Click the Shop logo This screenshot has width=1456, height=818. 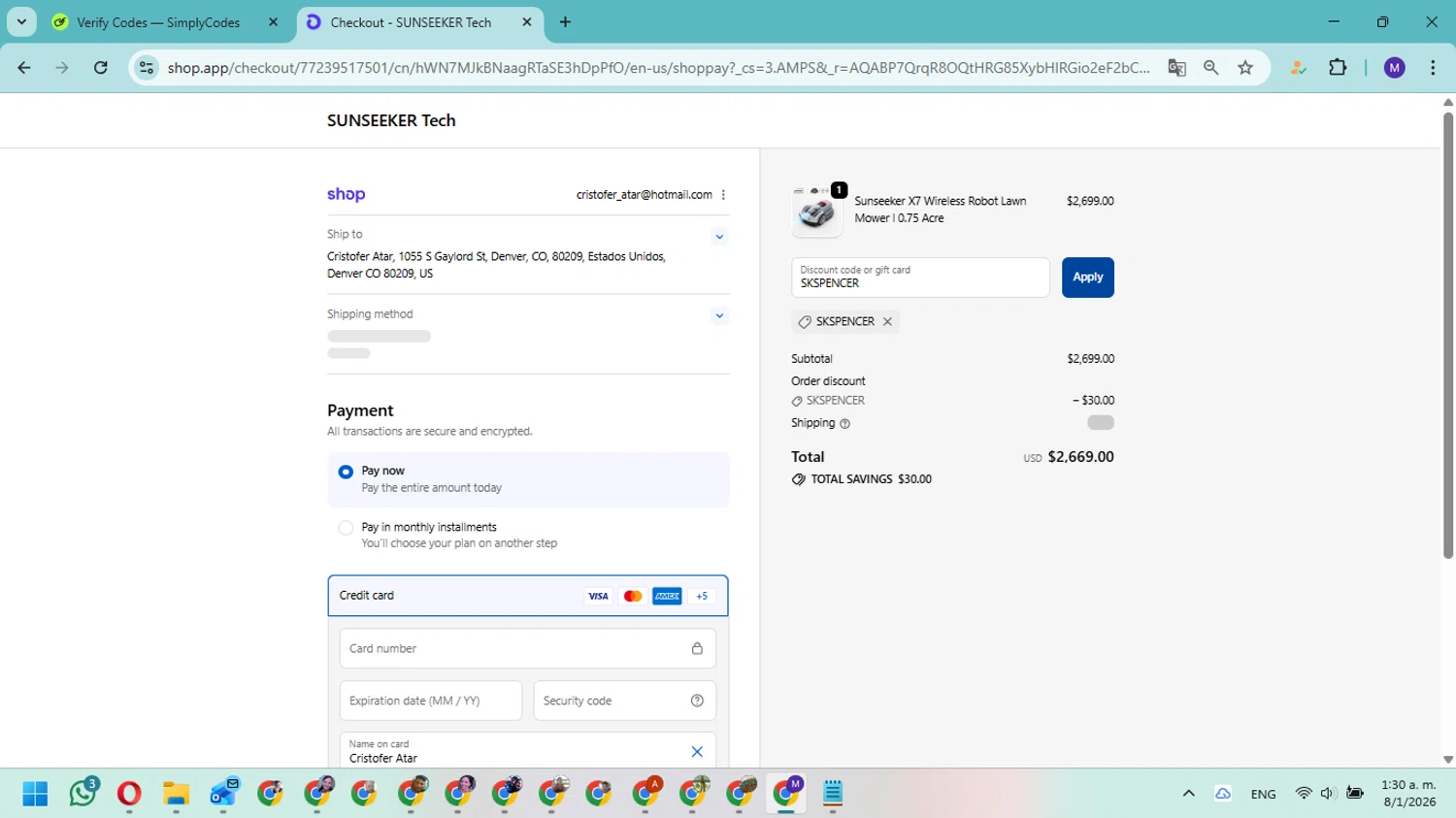coord(347,195)
